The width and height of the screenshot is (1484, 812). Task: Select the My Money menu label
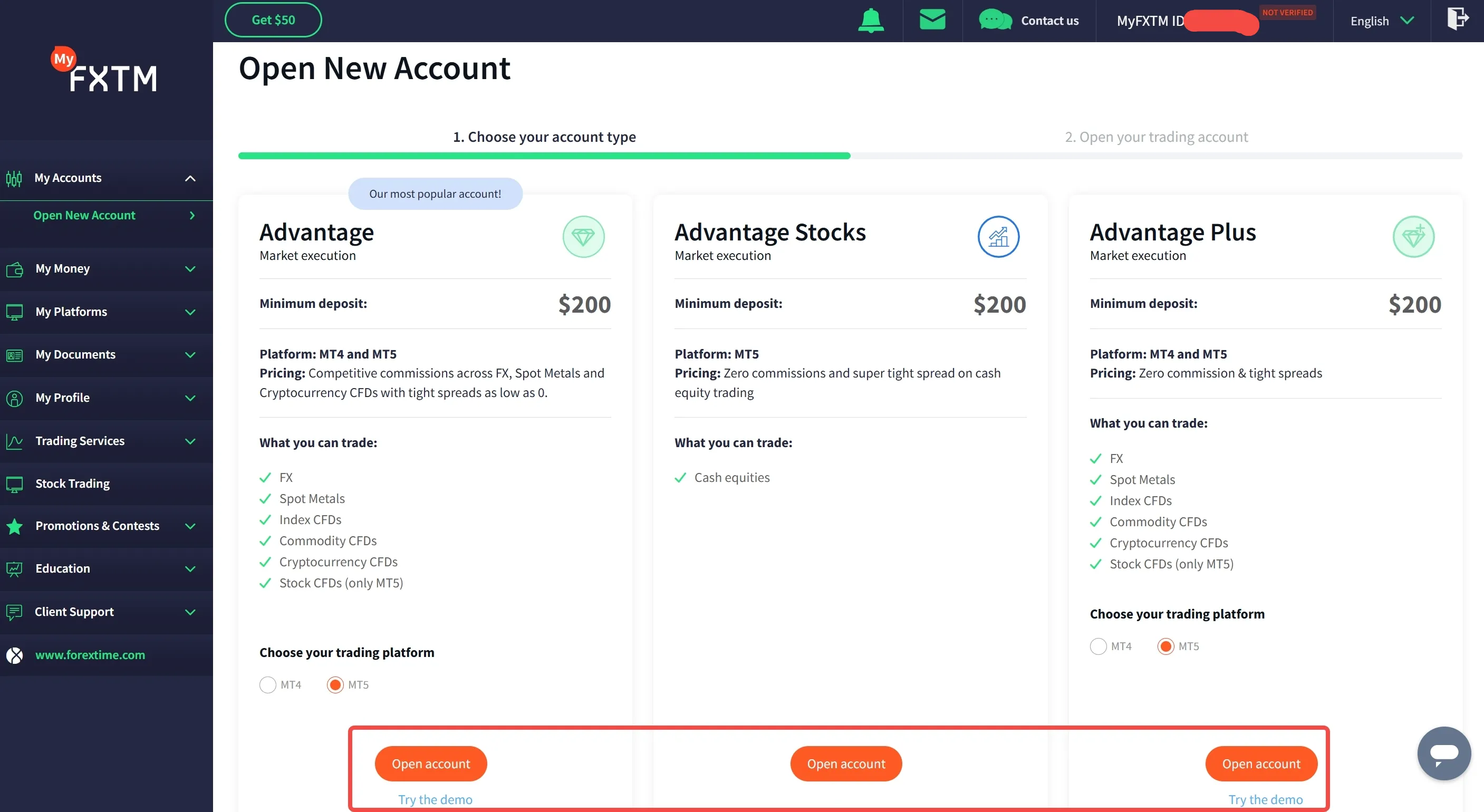click(62, 269)
